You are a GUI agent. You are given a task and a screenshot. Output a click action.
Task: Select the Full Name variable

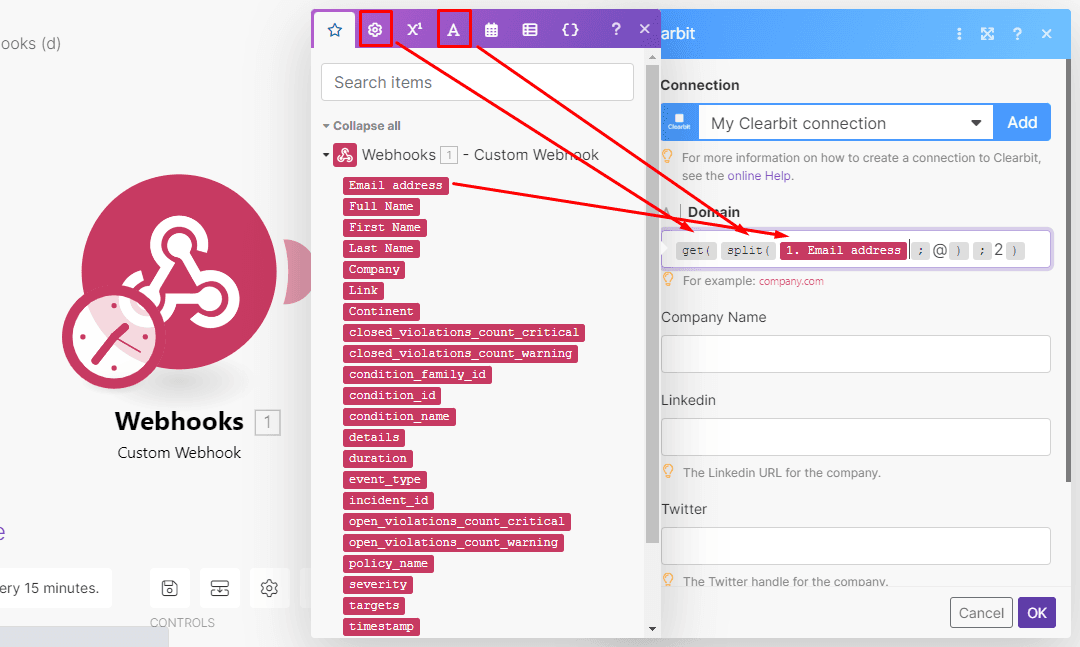381,206
